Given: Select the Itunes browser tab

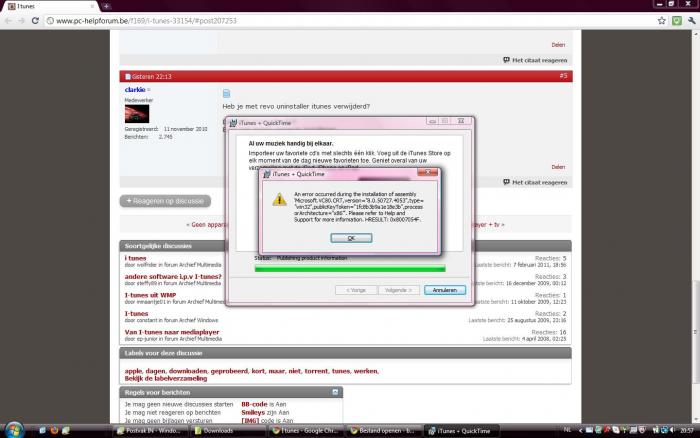Looking at the screenshot, I should 49,6.
